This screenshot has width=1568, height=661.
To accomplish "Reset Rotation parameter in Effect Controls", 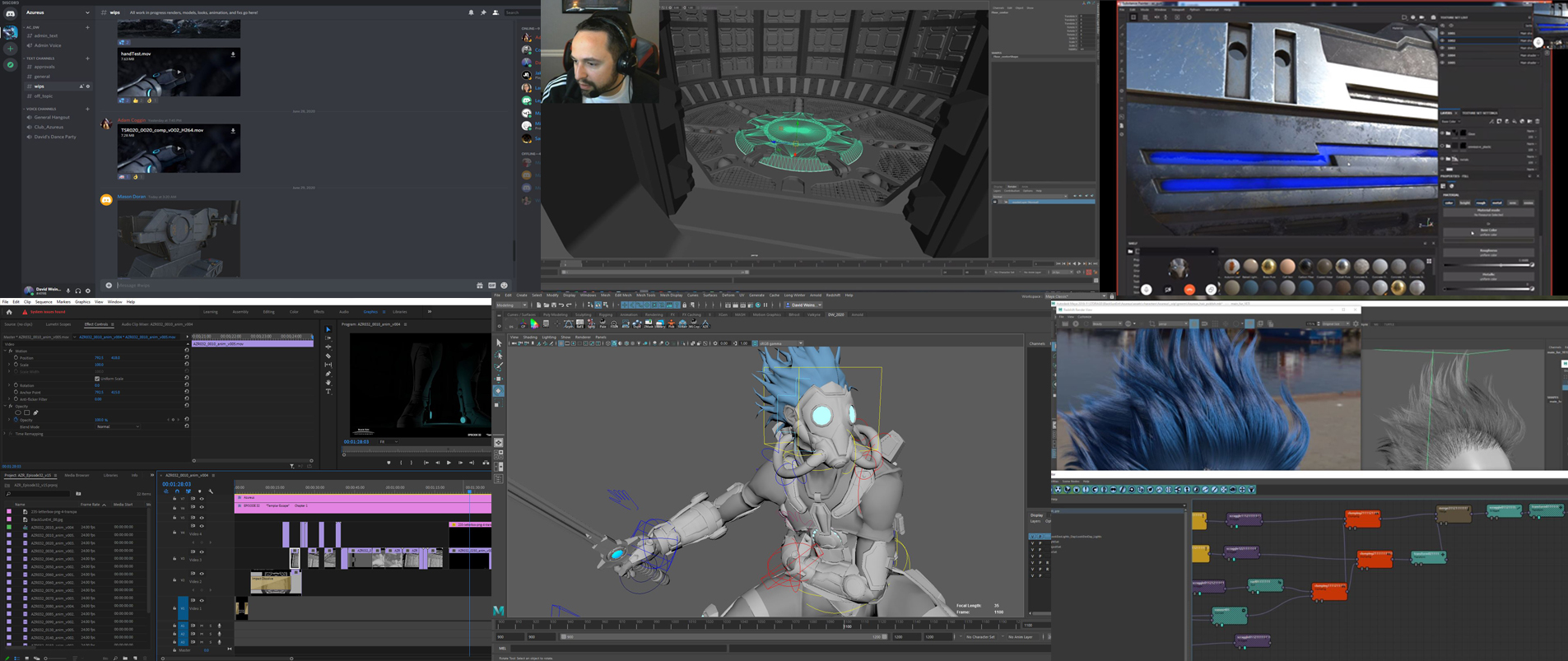I will coord(187,385).
